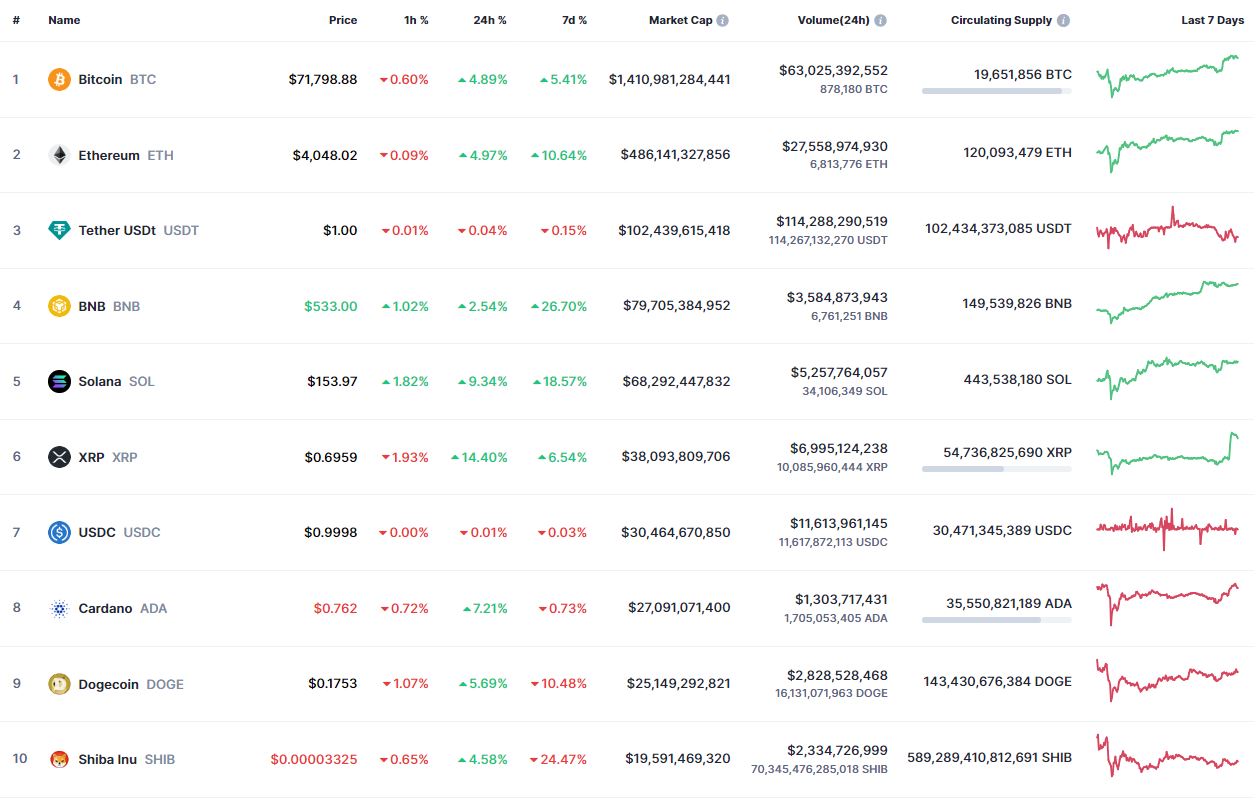Screen dimensions: 1257x802
Task: Click the Volume(24h) info icon
Action: point(880,20)
